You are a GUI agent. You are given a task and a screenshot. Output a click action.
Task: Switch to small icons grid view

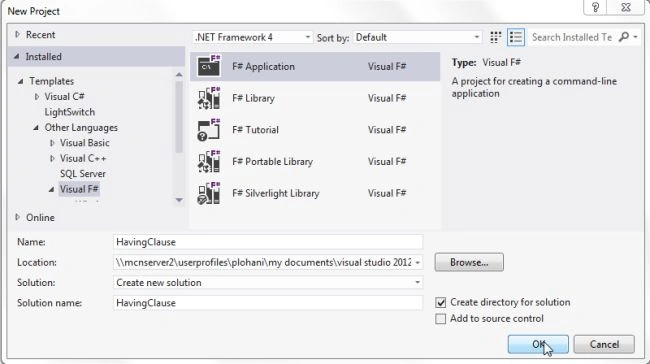(x=495, y=37)
